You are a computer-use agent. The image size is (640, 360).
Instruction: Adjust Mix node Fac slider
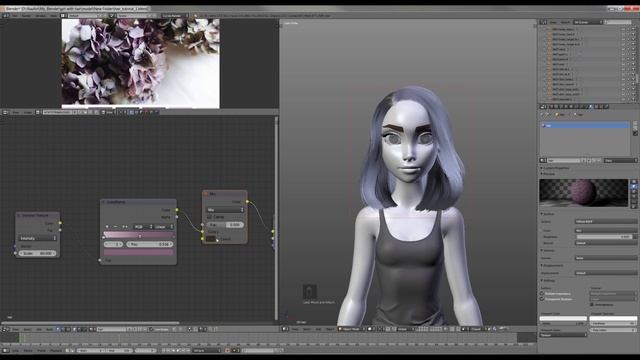click(x=225, y=225)
